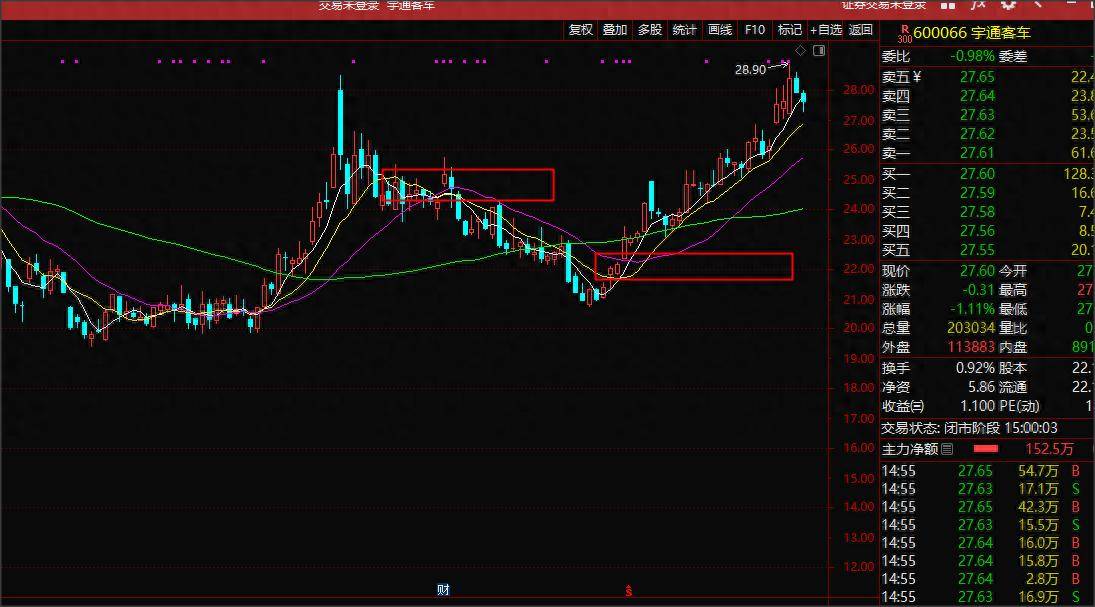Screen dimensions: 1095x607
Task: Click the 主力净额 value 152.5万
Action: click(x=1049, y=449)
